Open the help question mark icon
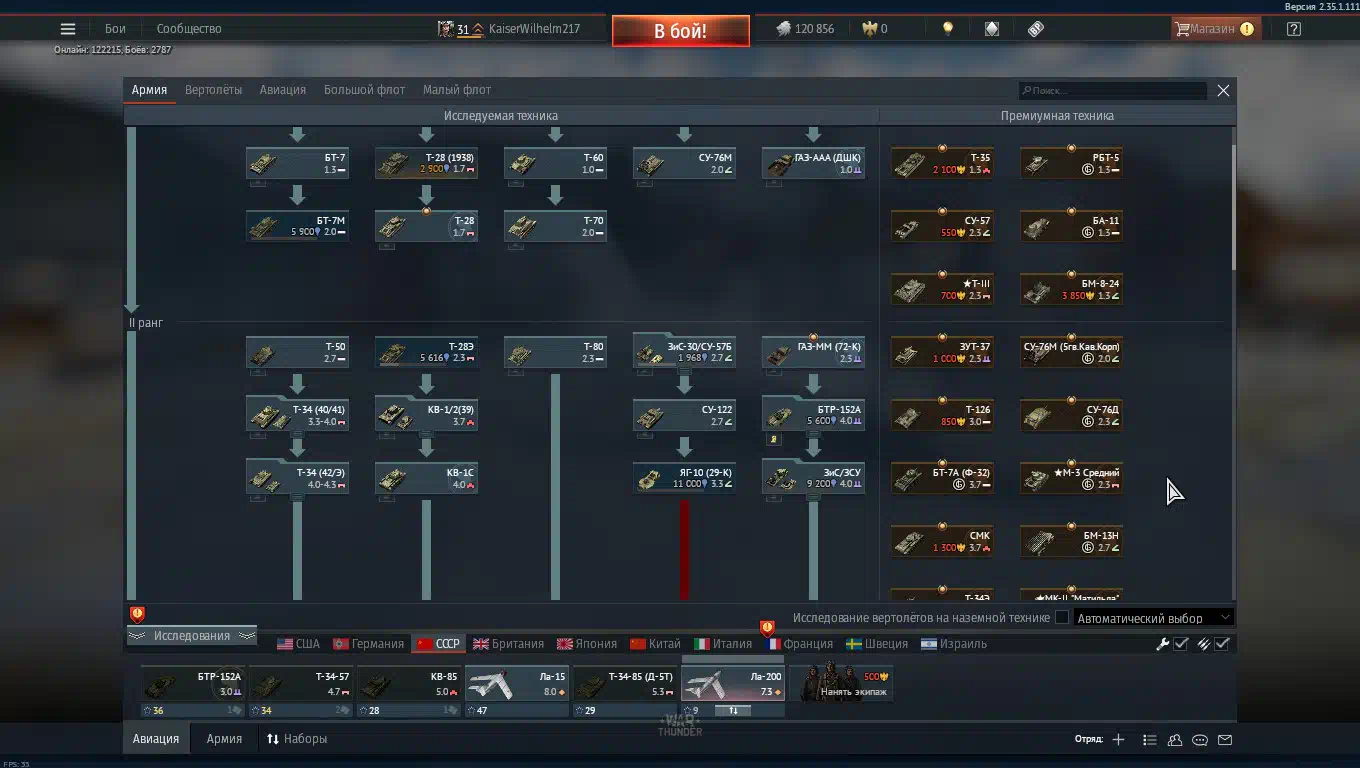This screenshot has height=768, width=1360. click(x=1294, y=29)
